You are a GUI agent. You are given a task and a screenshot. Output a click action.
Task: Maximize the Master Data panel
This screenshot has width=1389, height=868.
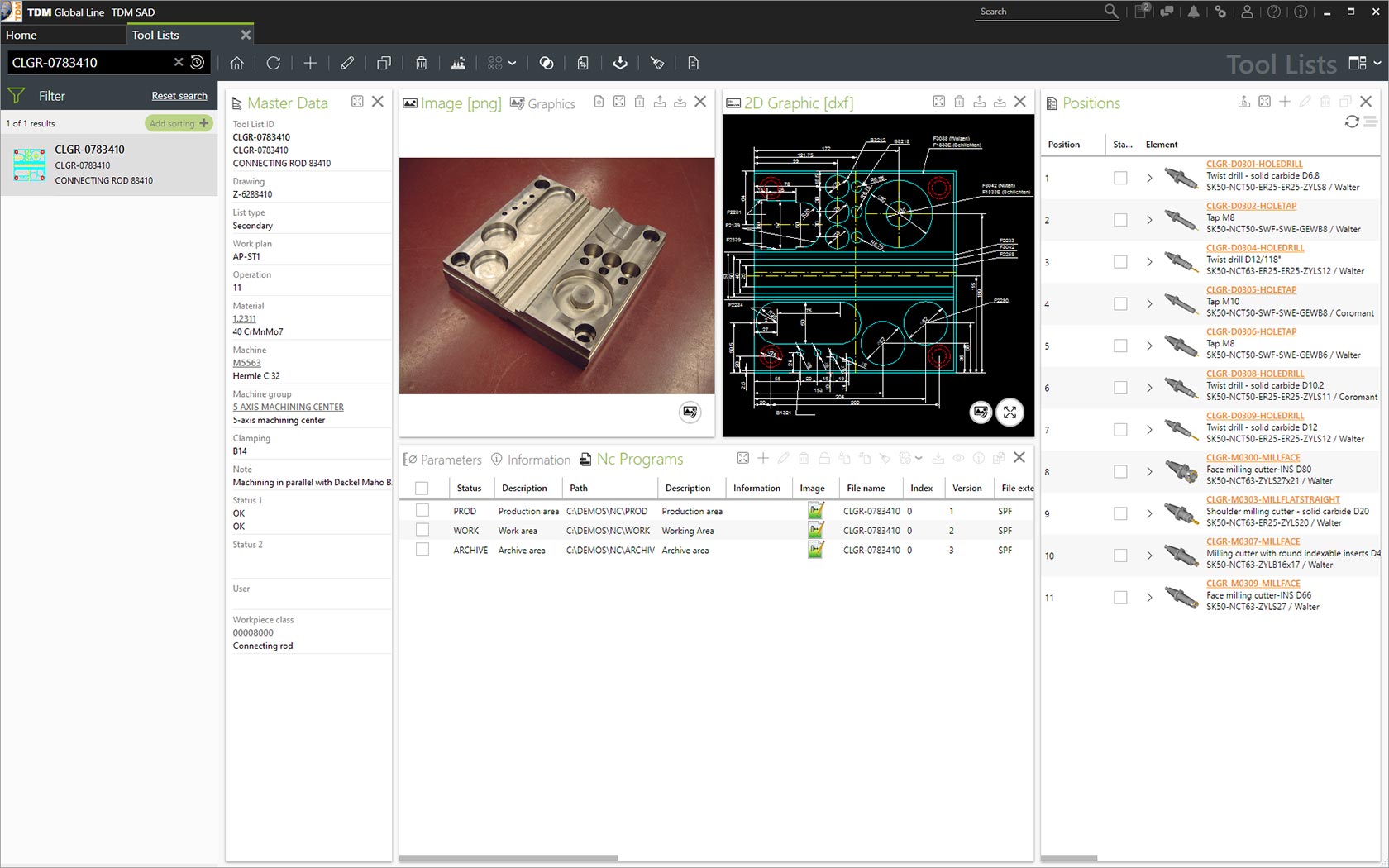point(357,102)
